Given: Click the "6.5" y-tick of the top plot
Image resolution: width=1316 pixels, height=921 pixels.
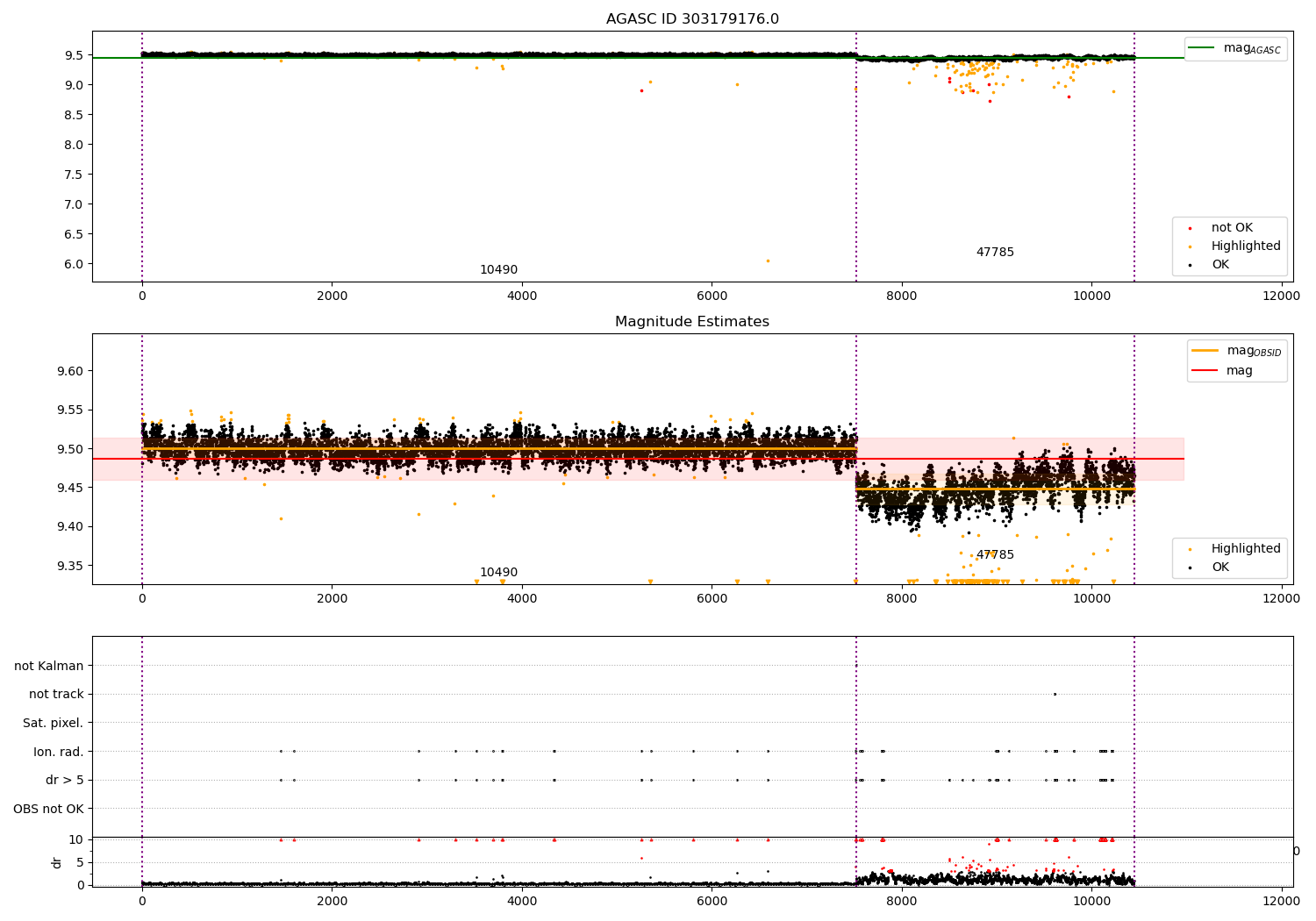Looking at the screenshot, I should click(x=74, y=234).
